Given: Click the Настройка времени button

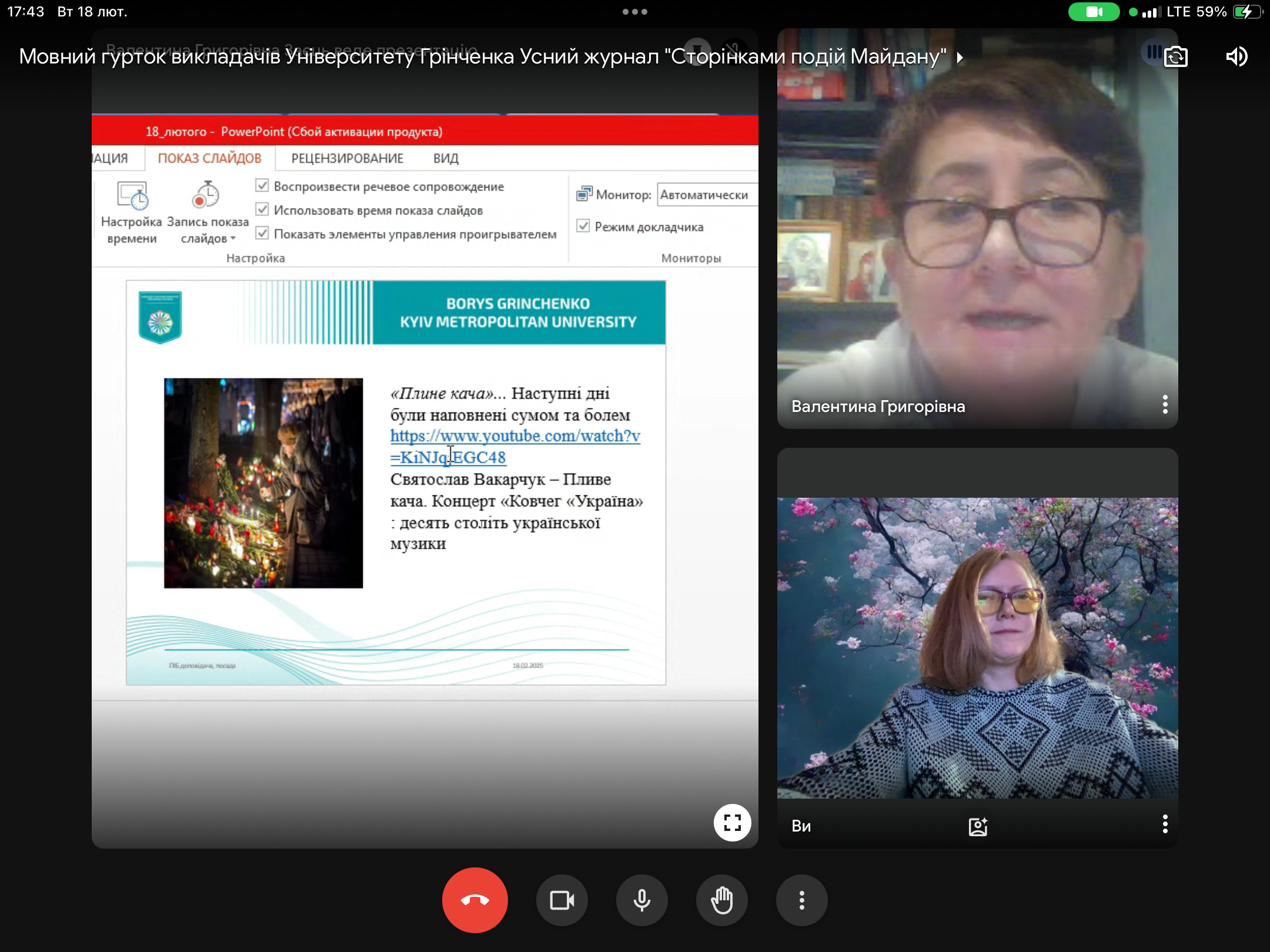Looking at the screenshot, I should tap(132, 213).
